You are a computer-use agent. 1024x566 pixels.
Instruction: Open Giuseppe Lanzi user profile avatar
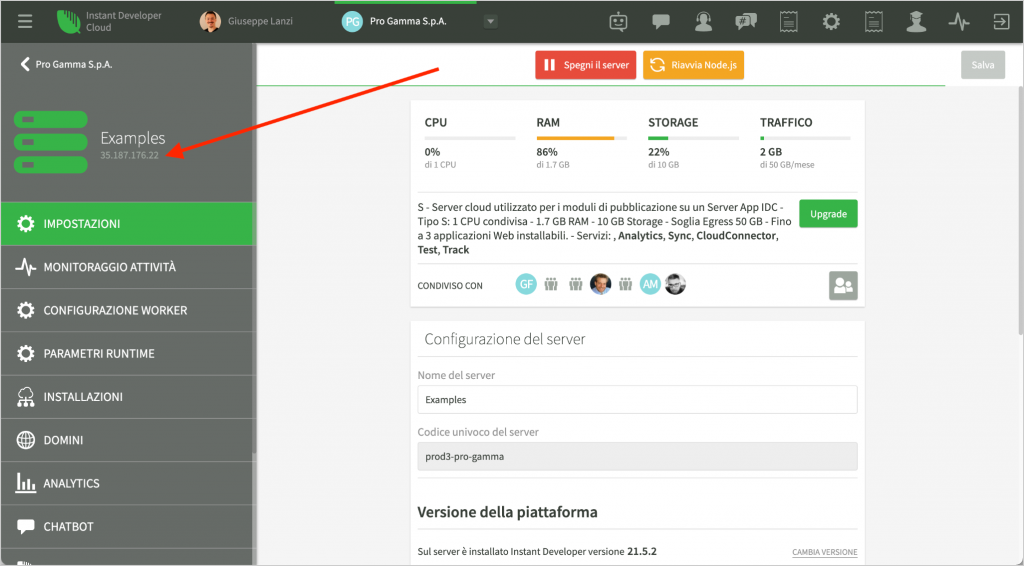click(210, 22)
